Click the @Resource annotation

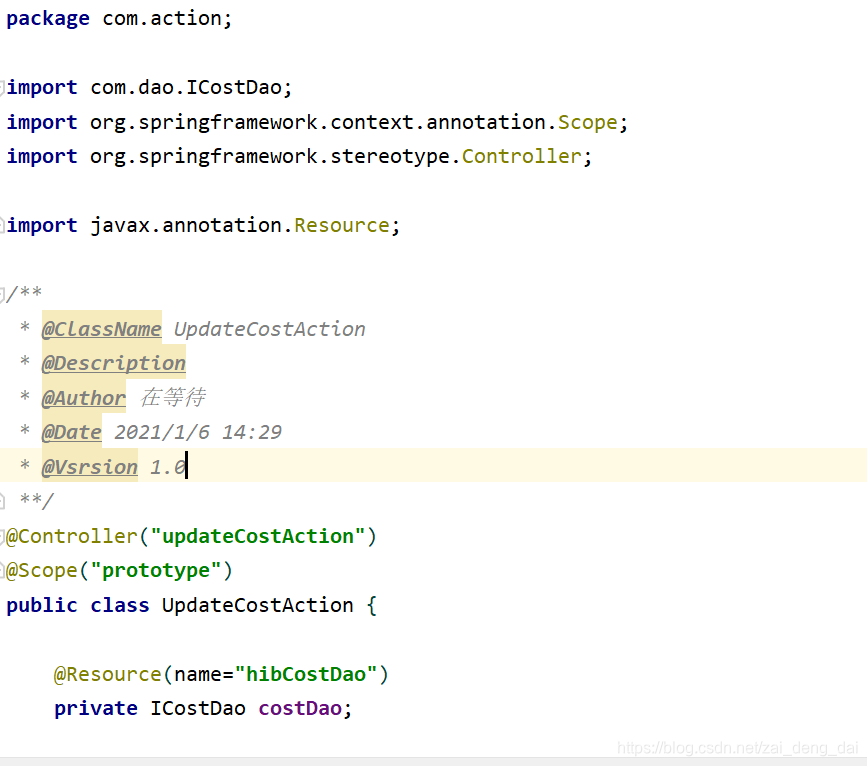[x=108, y=674]
